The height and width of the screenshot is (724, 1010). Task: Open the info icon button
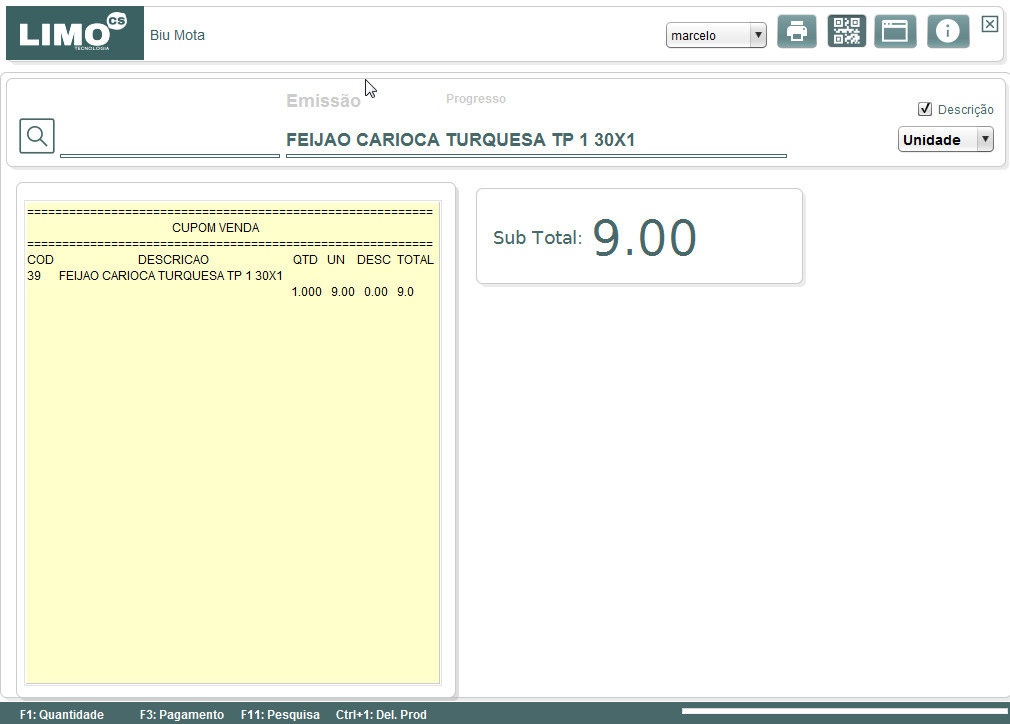pos(948,31)
